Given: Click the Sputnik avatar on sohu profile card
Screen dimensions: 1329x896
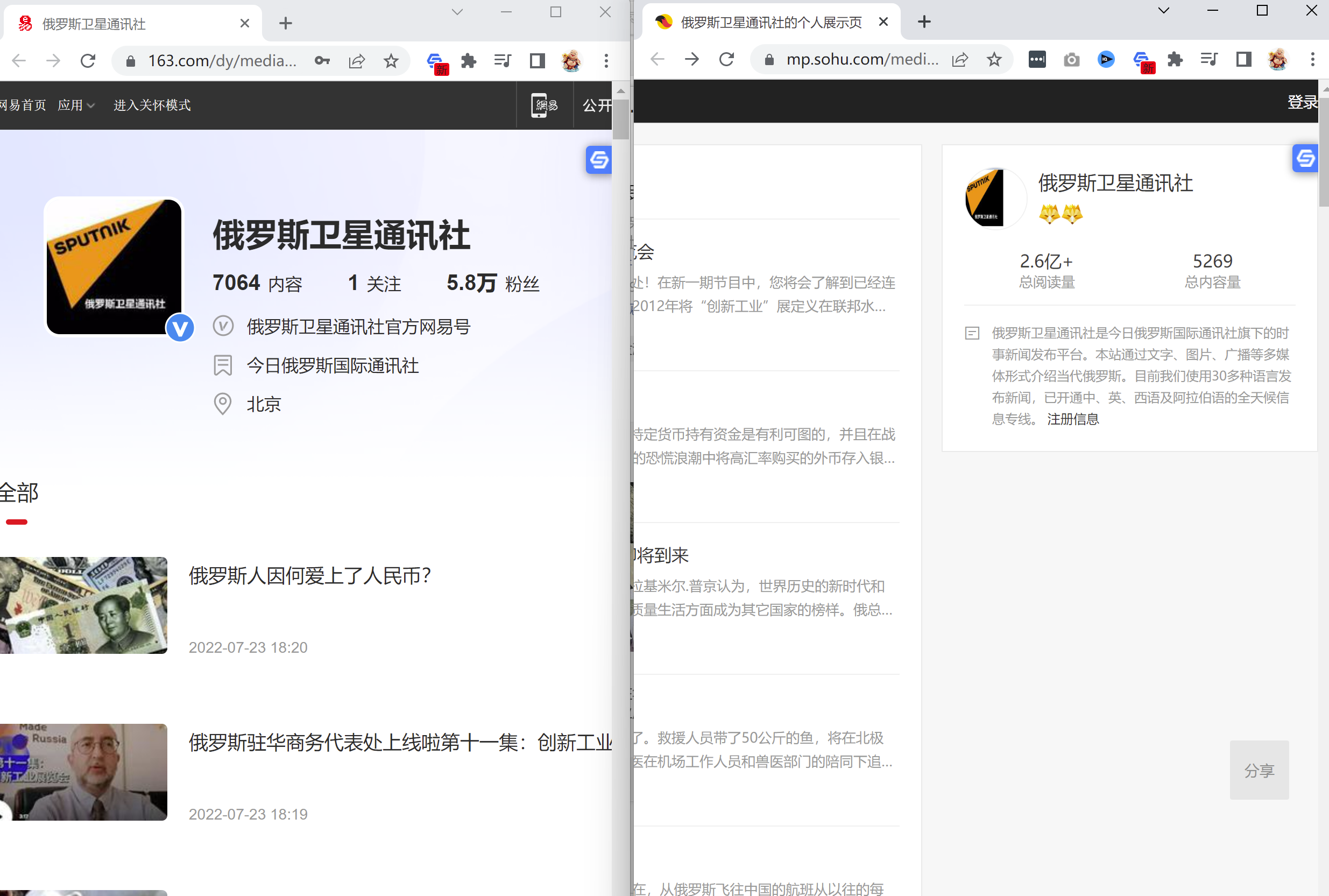Looking at the screenshot, I should (x=995, y=197).
